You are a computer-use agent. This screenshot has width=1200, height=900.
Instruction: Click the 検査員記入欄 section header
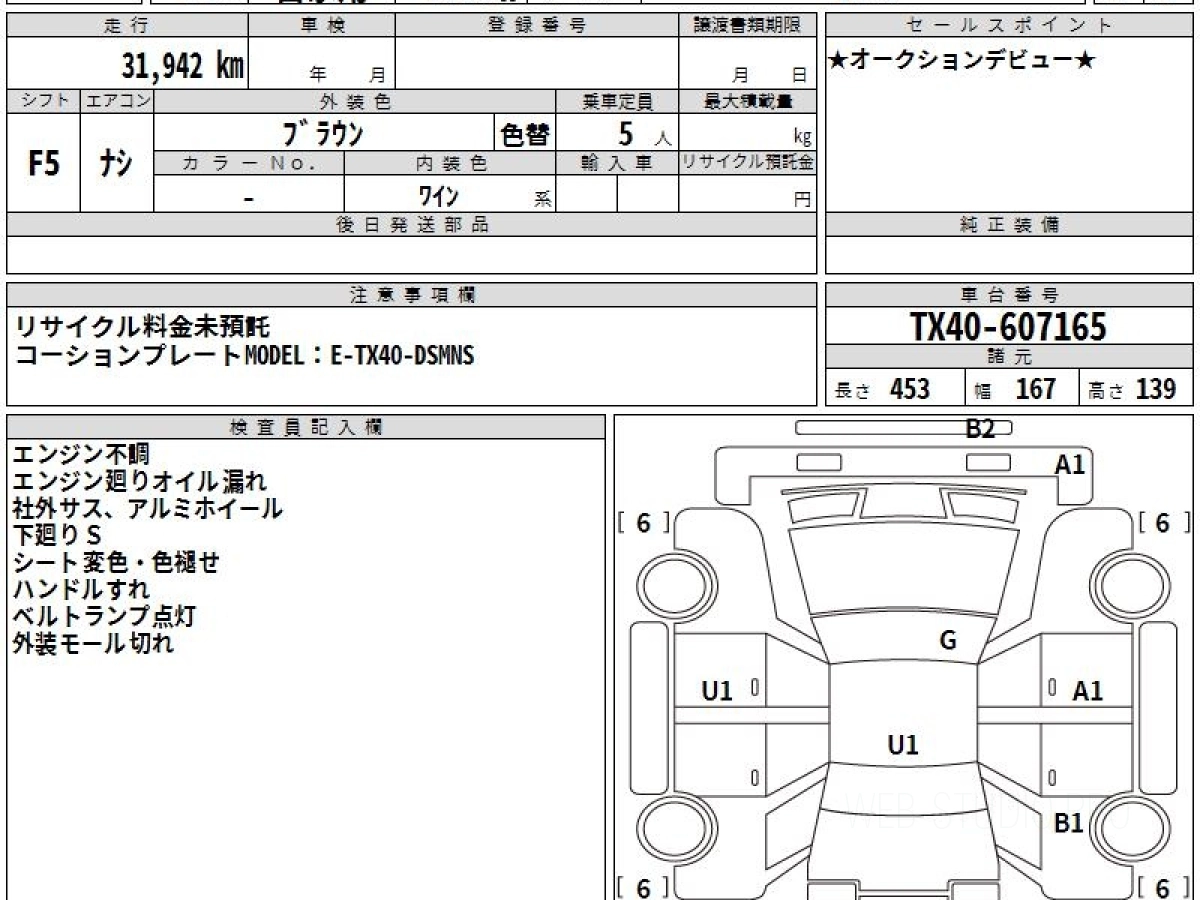coord(306,426)
